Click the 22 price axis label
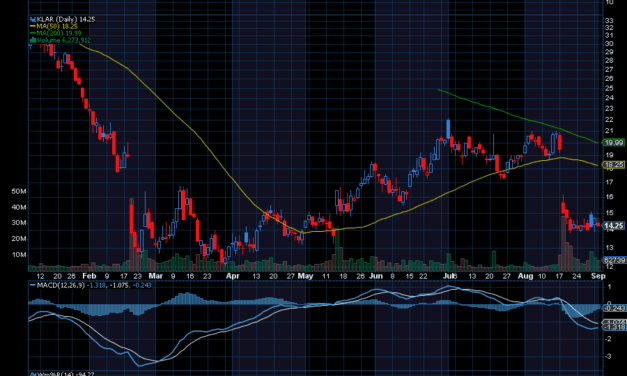This screenshot has height=376, width=627. tap(610, 120)
